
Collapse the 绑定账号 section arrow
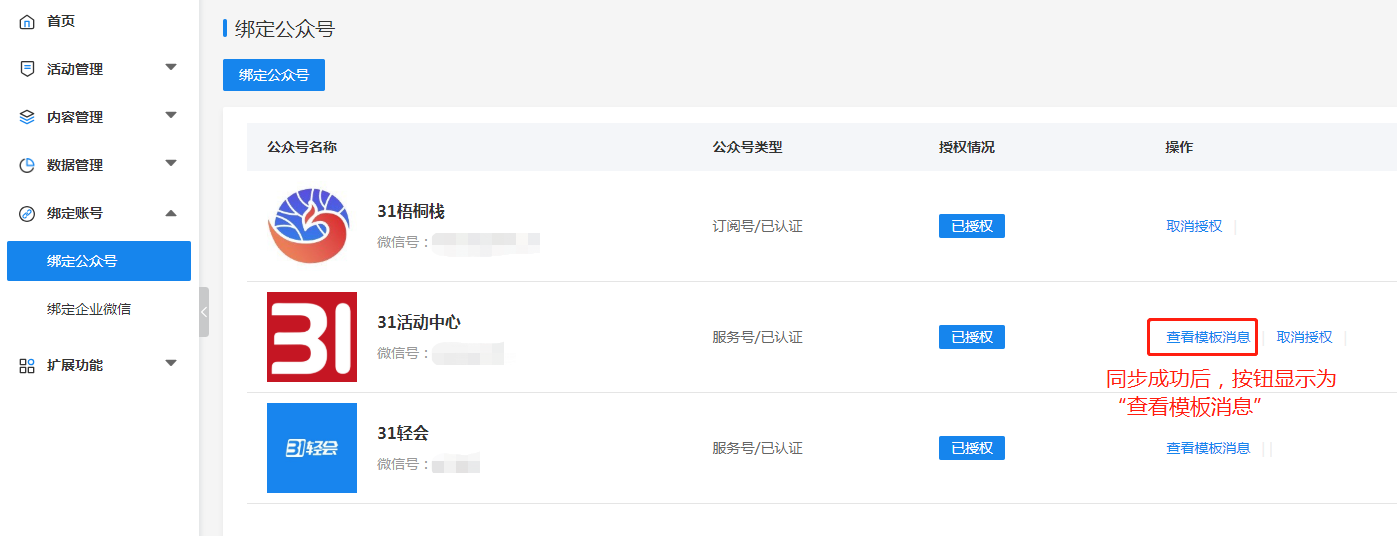coord(171,212)
